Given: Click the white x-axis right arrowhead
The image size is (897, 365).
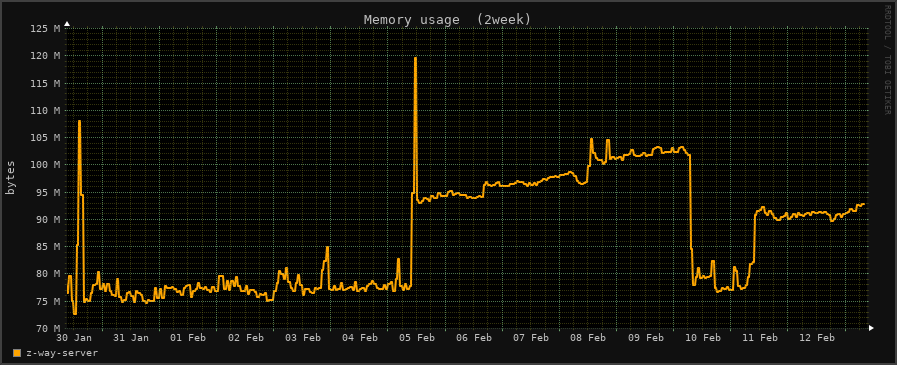Looking at the screenshot, I should (x=871, y=328).
